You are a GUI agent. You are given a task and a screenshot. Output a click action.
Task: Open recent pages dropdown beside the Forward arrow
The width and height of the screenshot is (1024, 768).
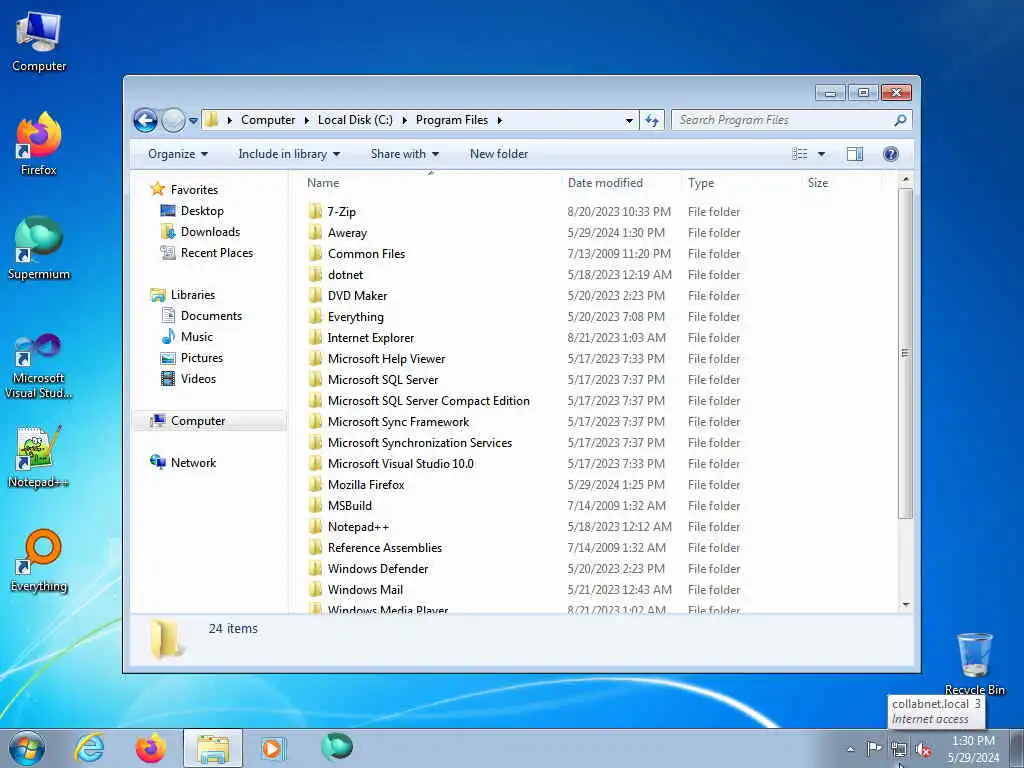coord(193,120)
